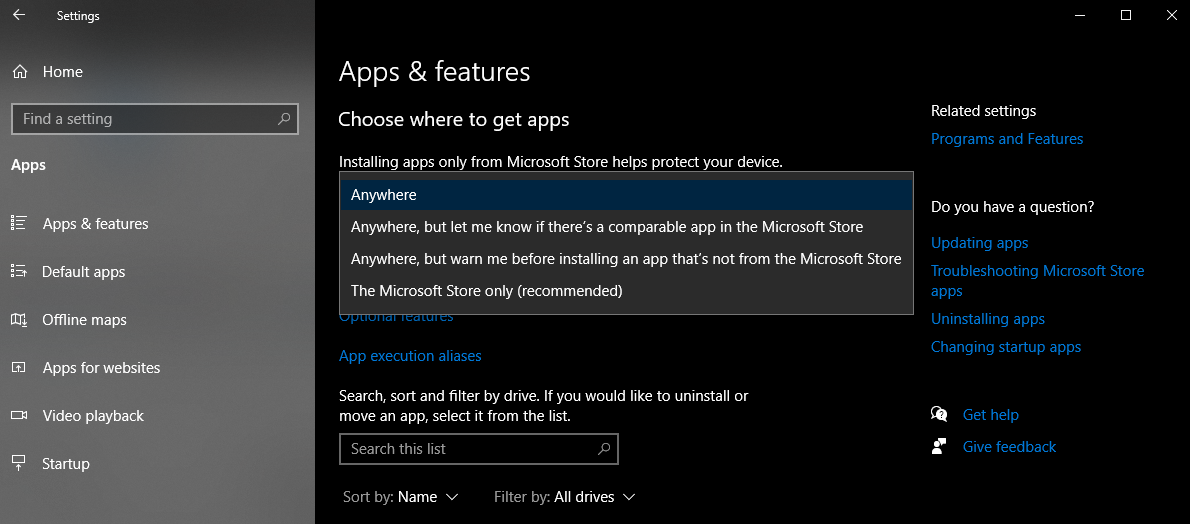Select the Anywhere option in dropdown

click(384, 195)
